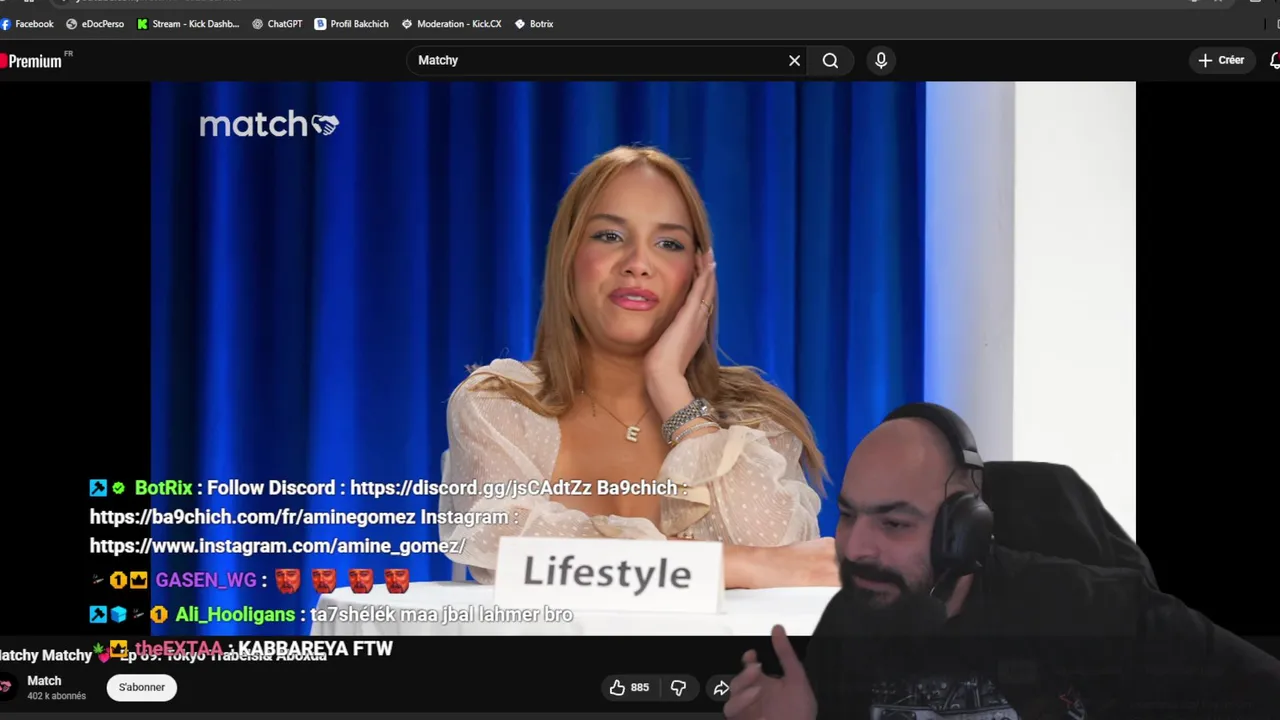Open the Moderation - Kick.CX bookmark

(x=451, y=24)
